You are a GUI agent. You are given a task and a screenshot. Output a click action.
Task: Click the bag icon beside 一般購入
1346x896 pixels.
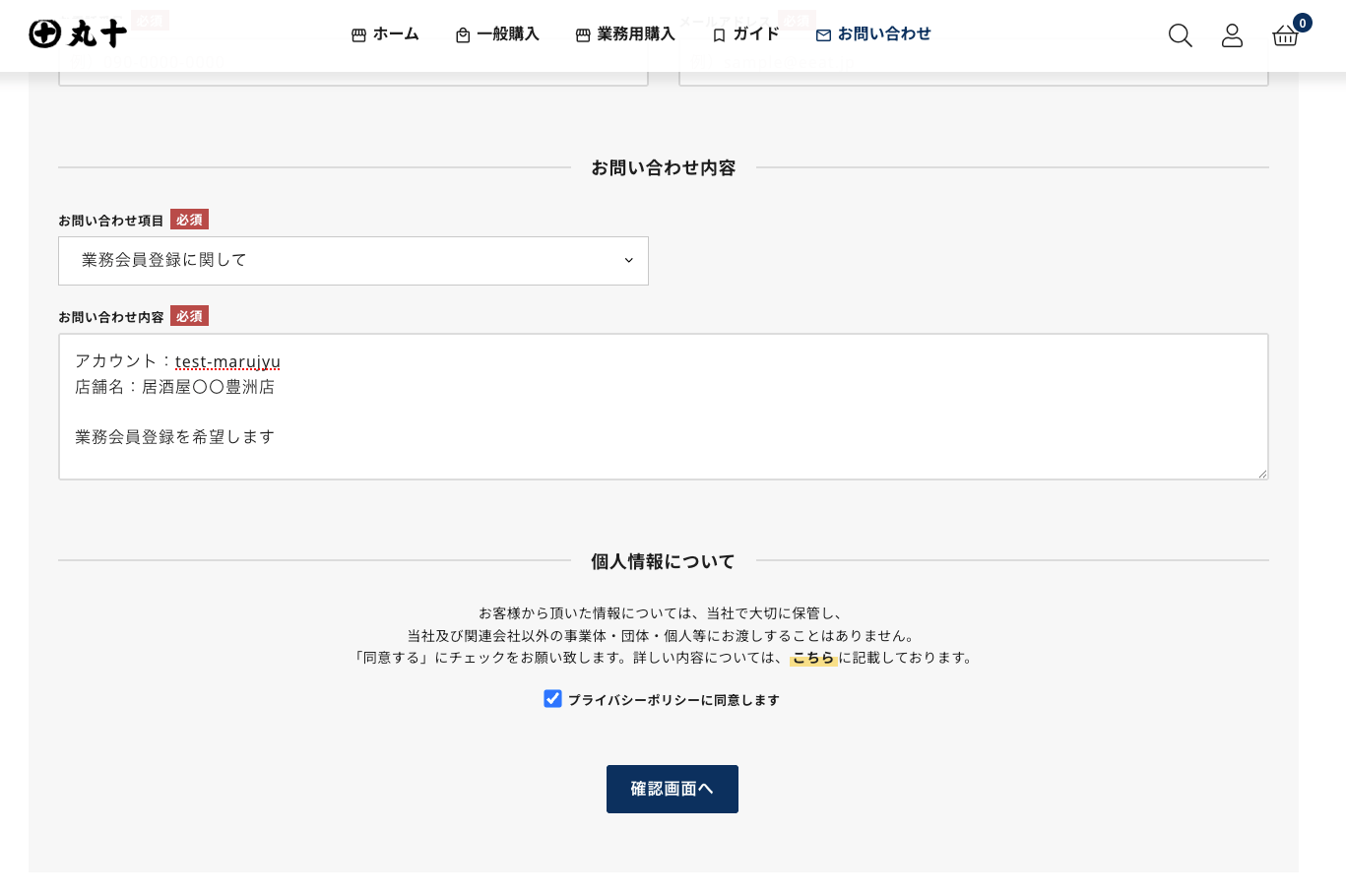[463, 35]
